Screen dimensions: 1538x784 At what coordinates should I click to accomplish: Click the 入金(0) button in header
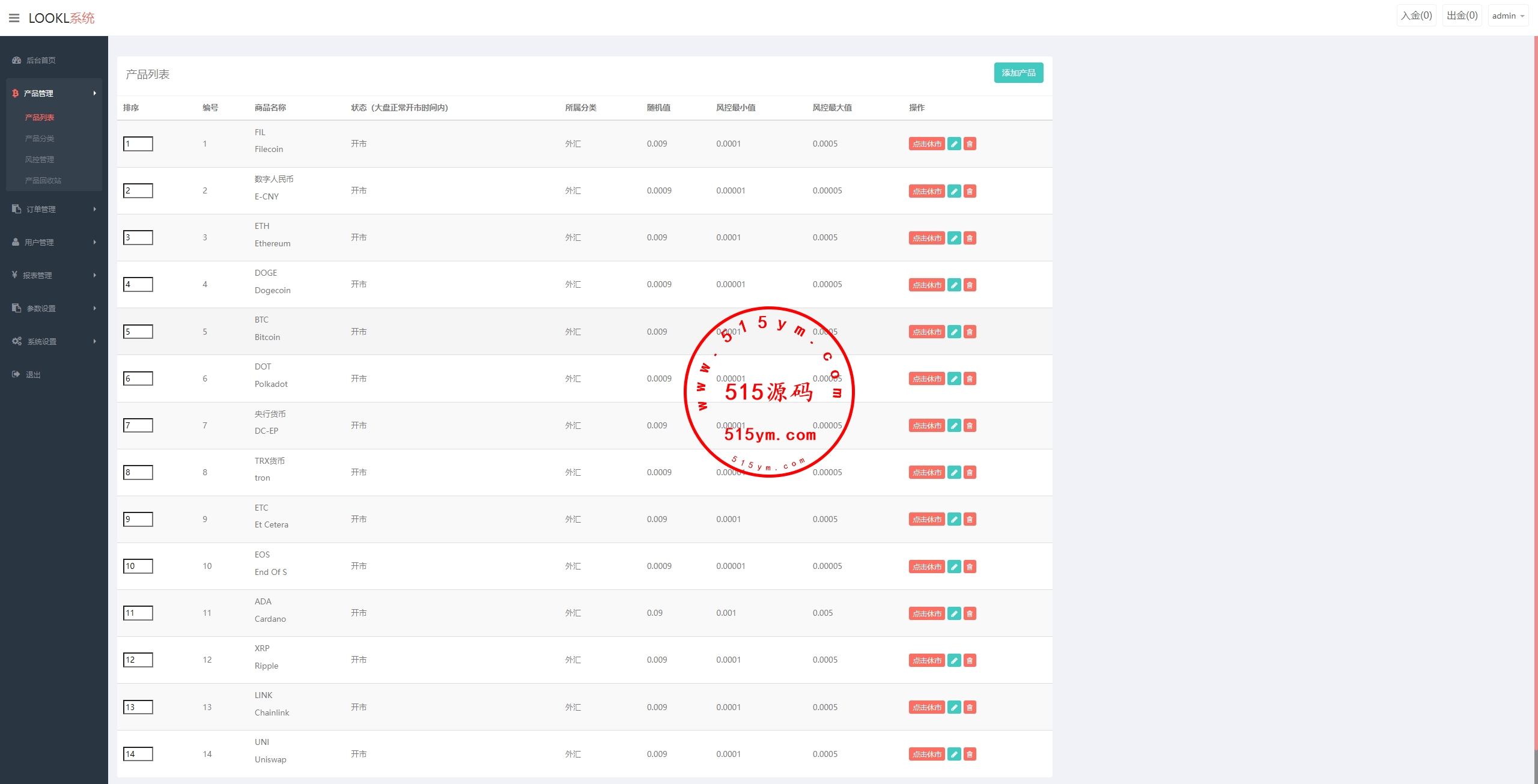point(1416,16)
